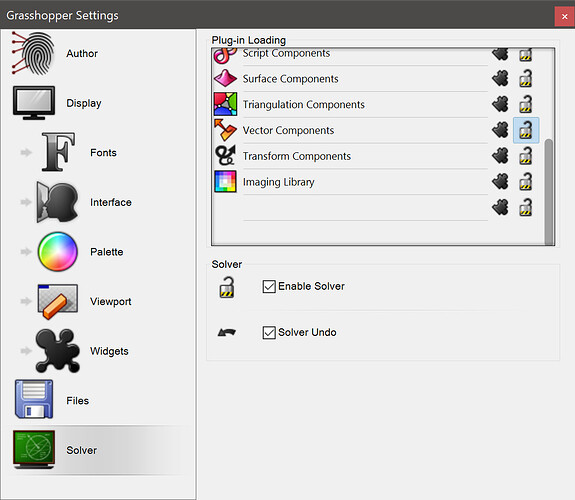Toggle the lock in the unnamed last row
Screen dimensions: 575x500
[525, 207]
